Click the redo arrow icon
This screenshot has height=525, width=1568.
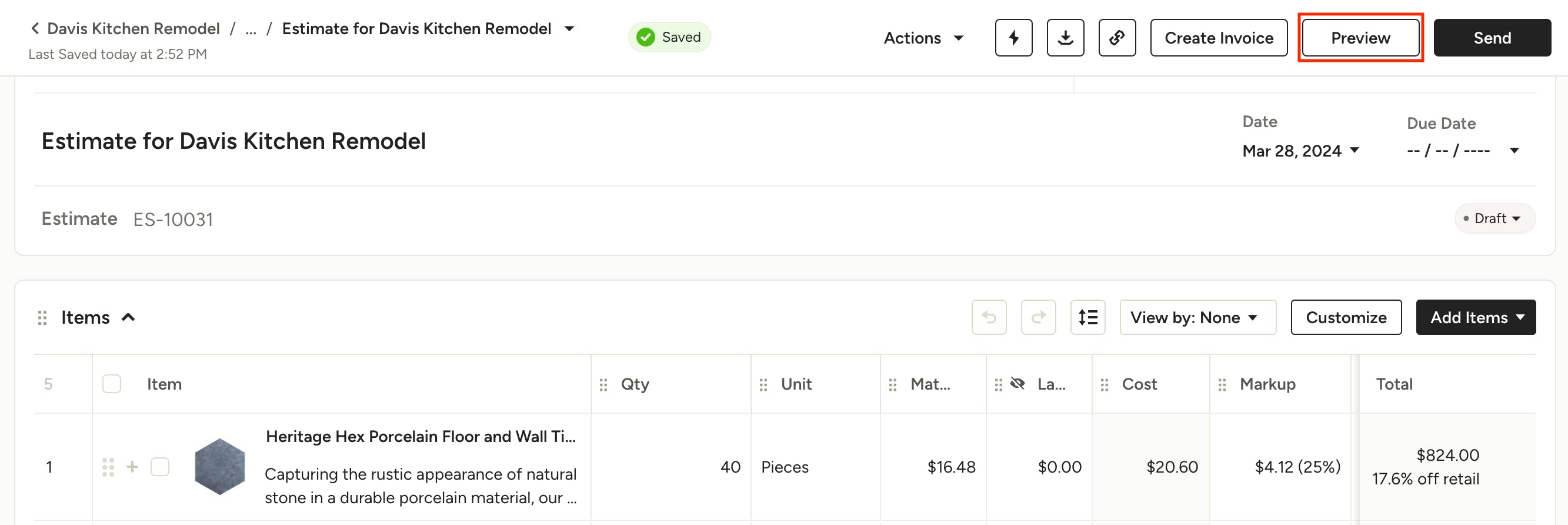click(x=1039, y=317)
